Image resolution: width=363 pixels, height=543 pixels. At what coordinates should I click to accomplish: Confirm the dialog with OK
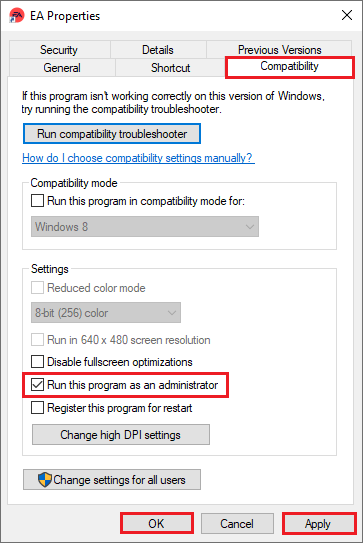[x=157, y=524]
